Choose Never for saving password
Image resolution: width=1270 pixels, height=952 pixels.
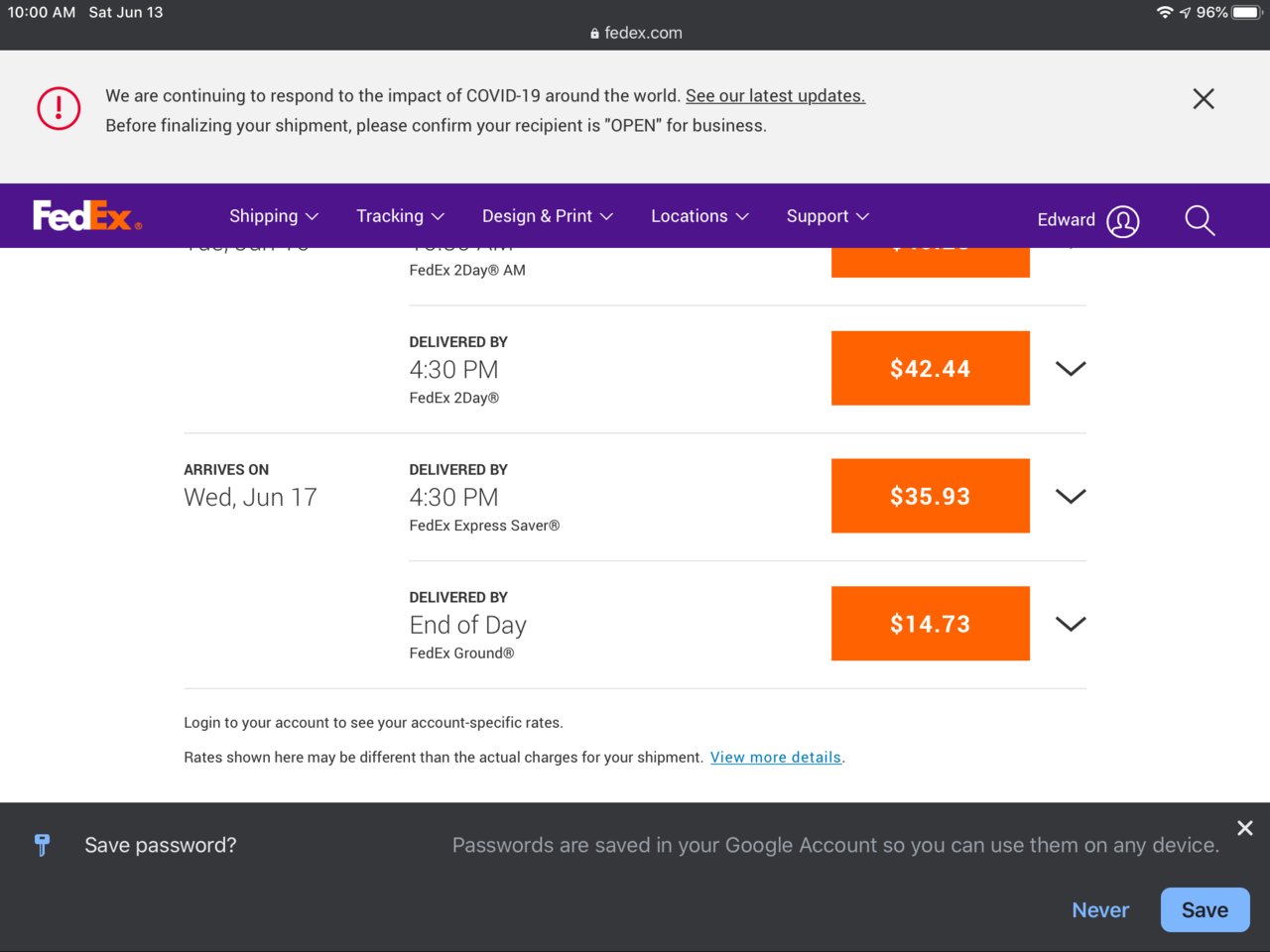[1100, 910]
